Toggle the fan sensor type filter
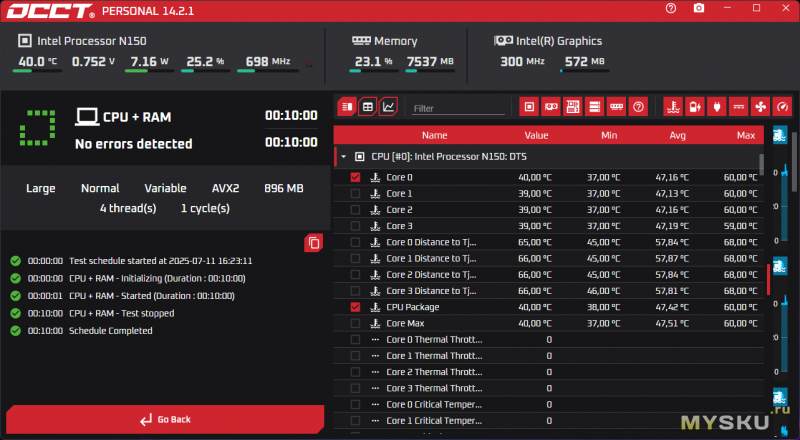The width and height of the screenshot is (800, 440). [x=761, y=107]
